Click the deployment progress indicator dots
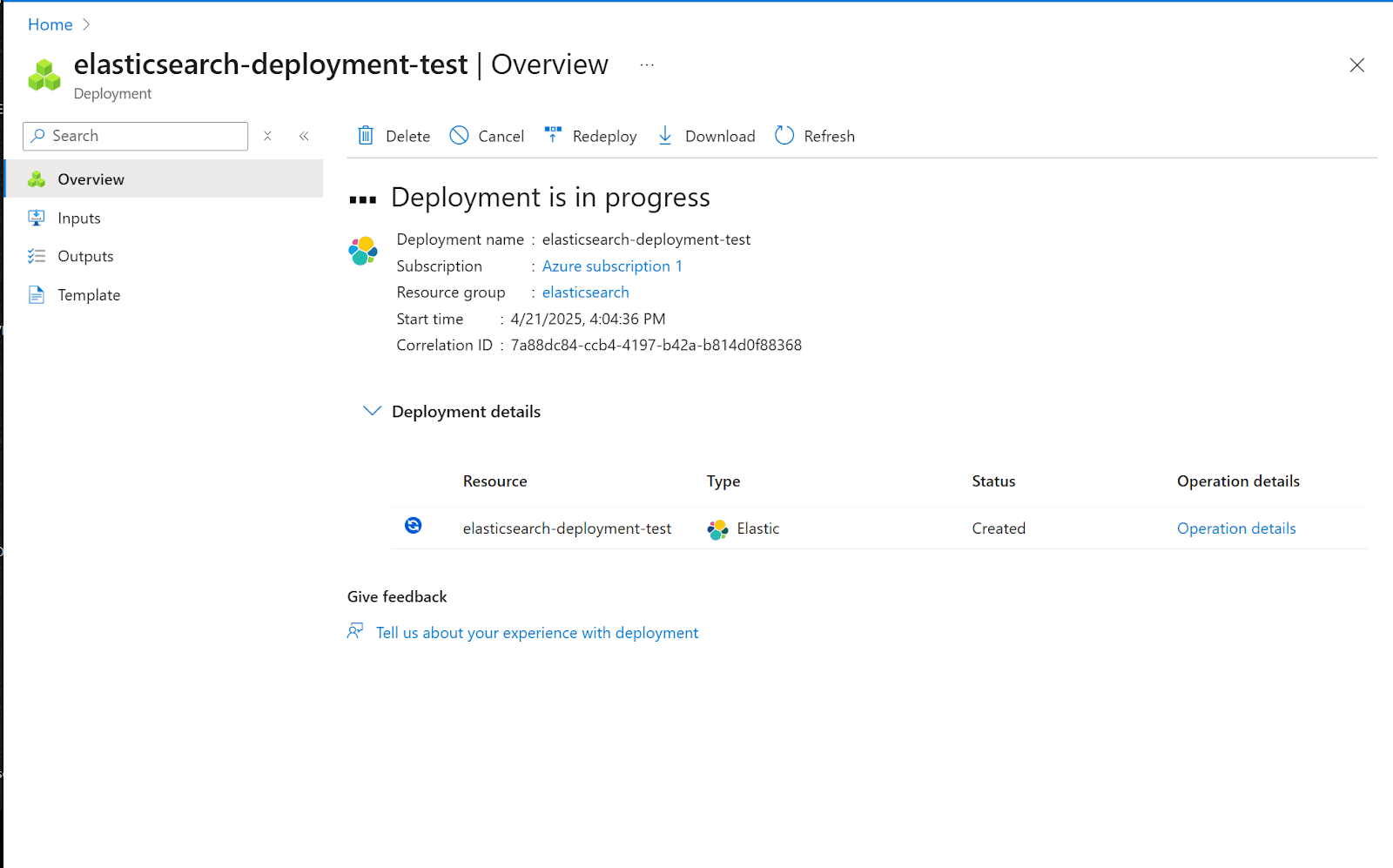The image size is (1393, 868). point(361,198)
